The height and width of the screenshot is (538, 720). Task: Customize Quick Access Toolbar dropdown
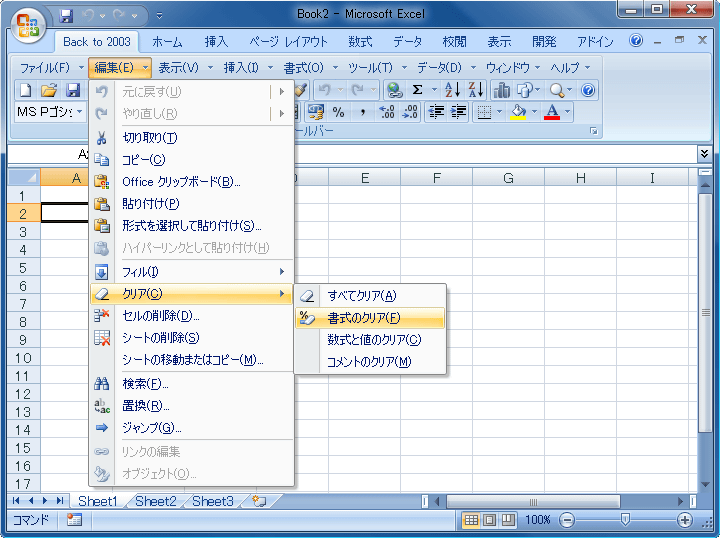pyautogui.click(x=159, y=16)
